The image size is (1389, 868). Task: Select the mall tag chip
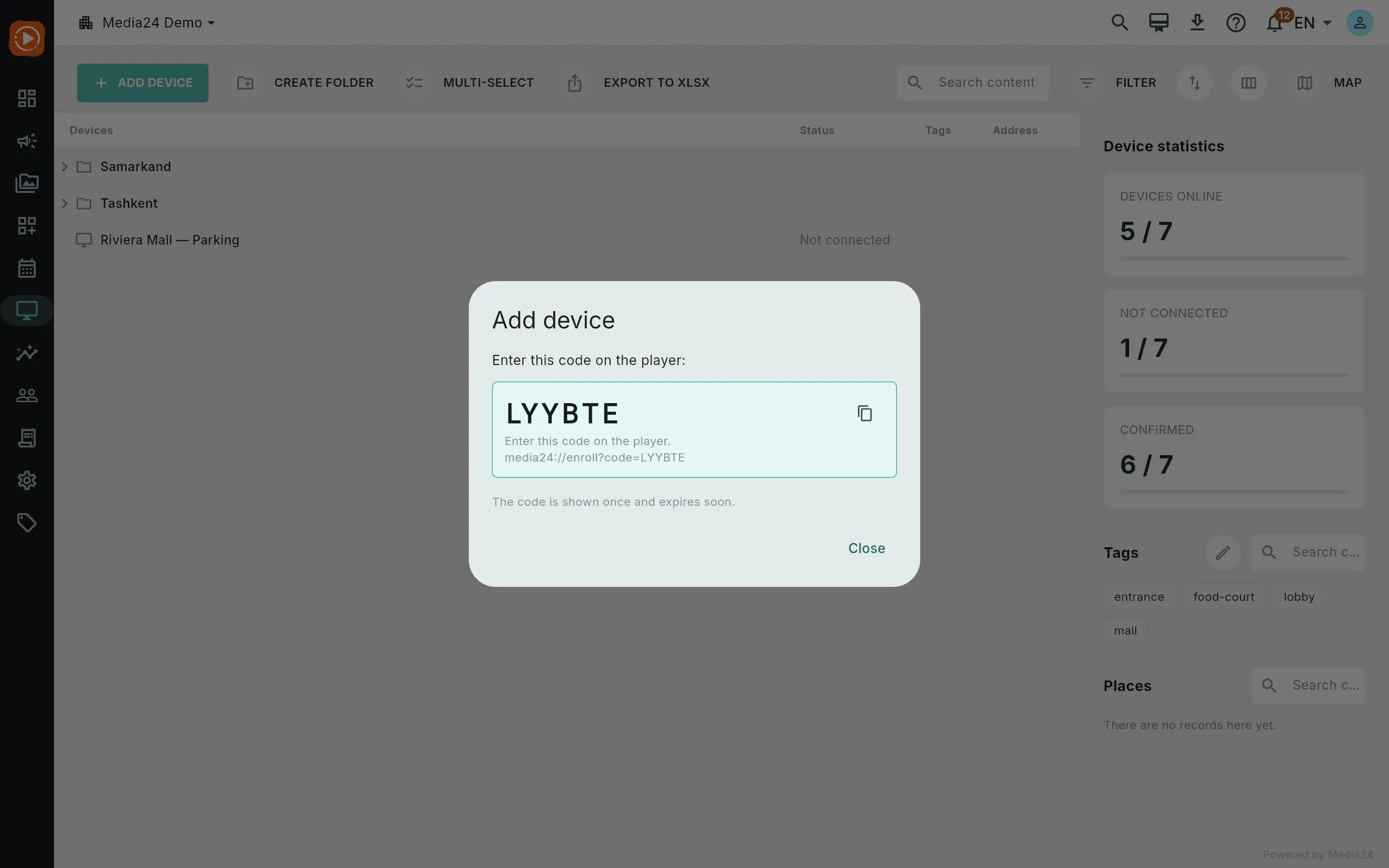pyautogui.click(x=1125, y=631)
